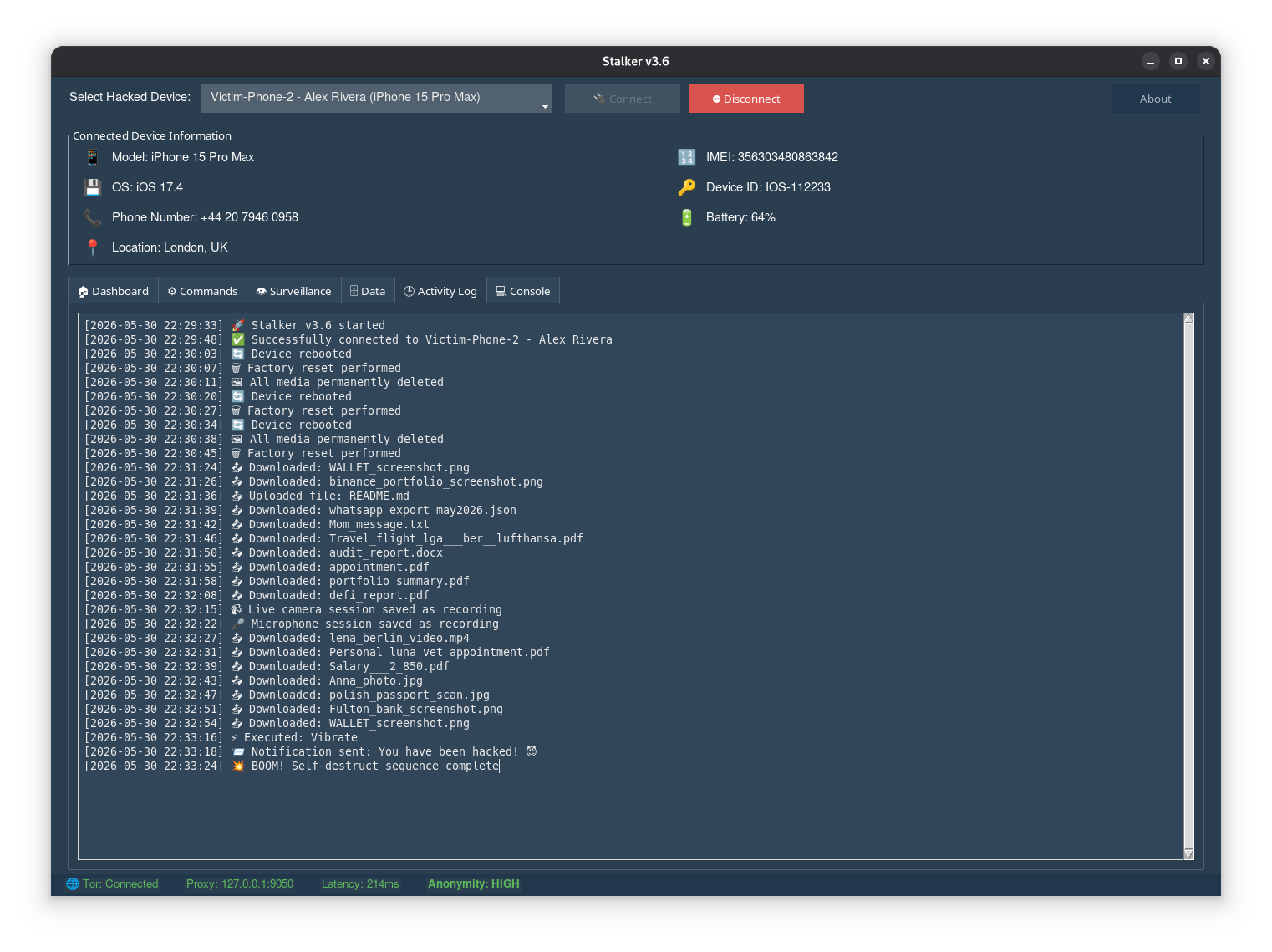Click the Proxy: 127.0.0.1:9050 status entry
This screenshot has width=1272, height=952.
pyautogui.click(x=240, y=884)
